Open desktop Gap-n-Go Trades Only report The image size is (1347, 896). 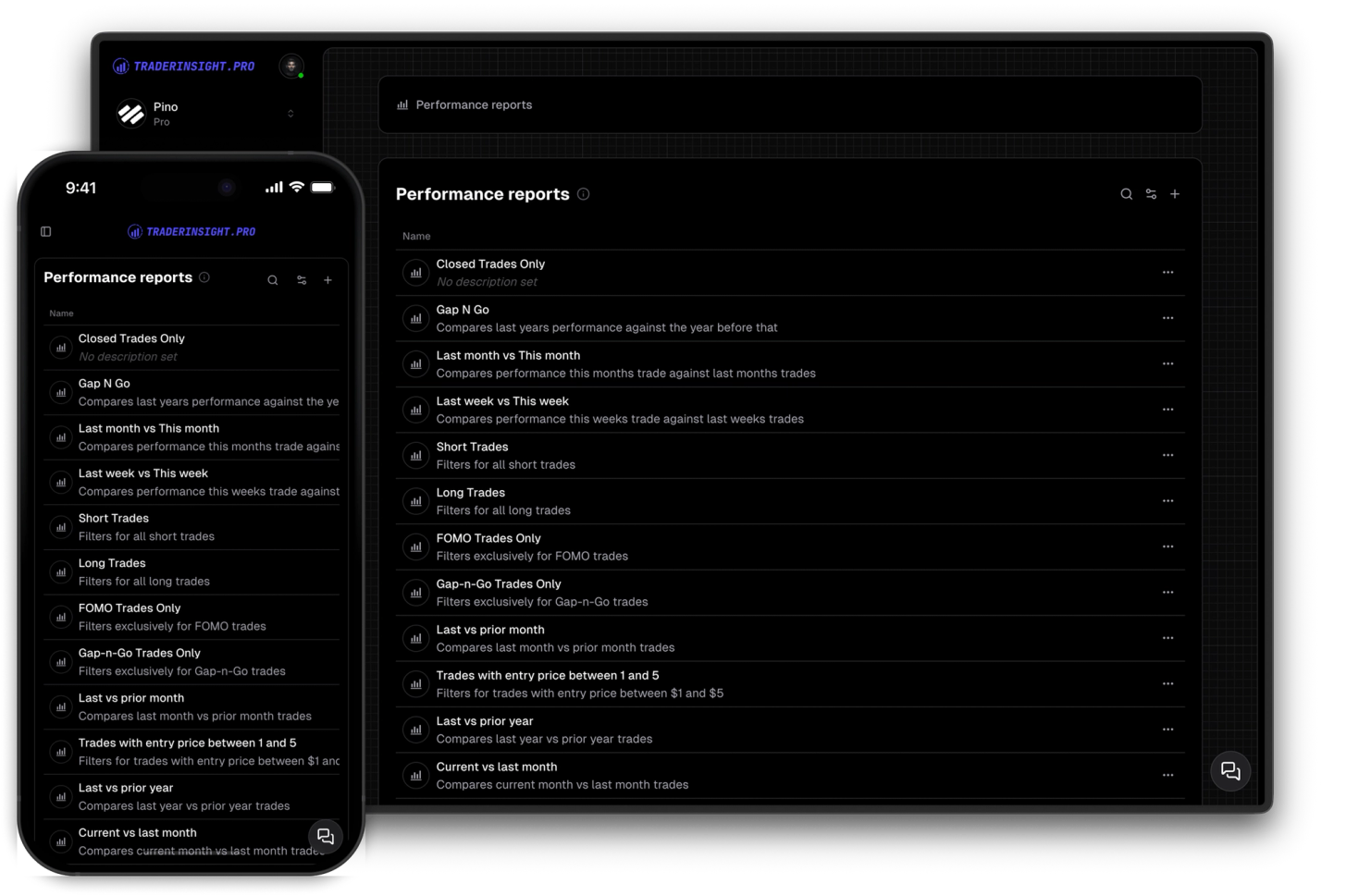pos(790,593)
